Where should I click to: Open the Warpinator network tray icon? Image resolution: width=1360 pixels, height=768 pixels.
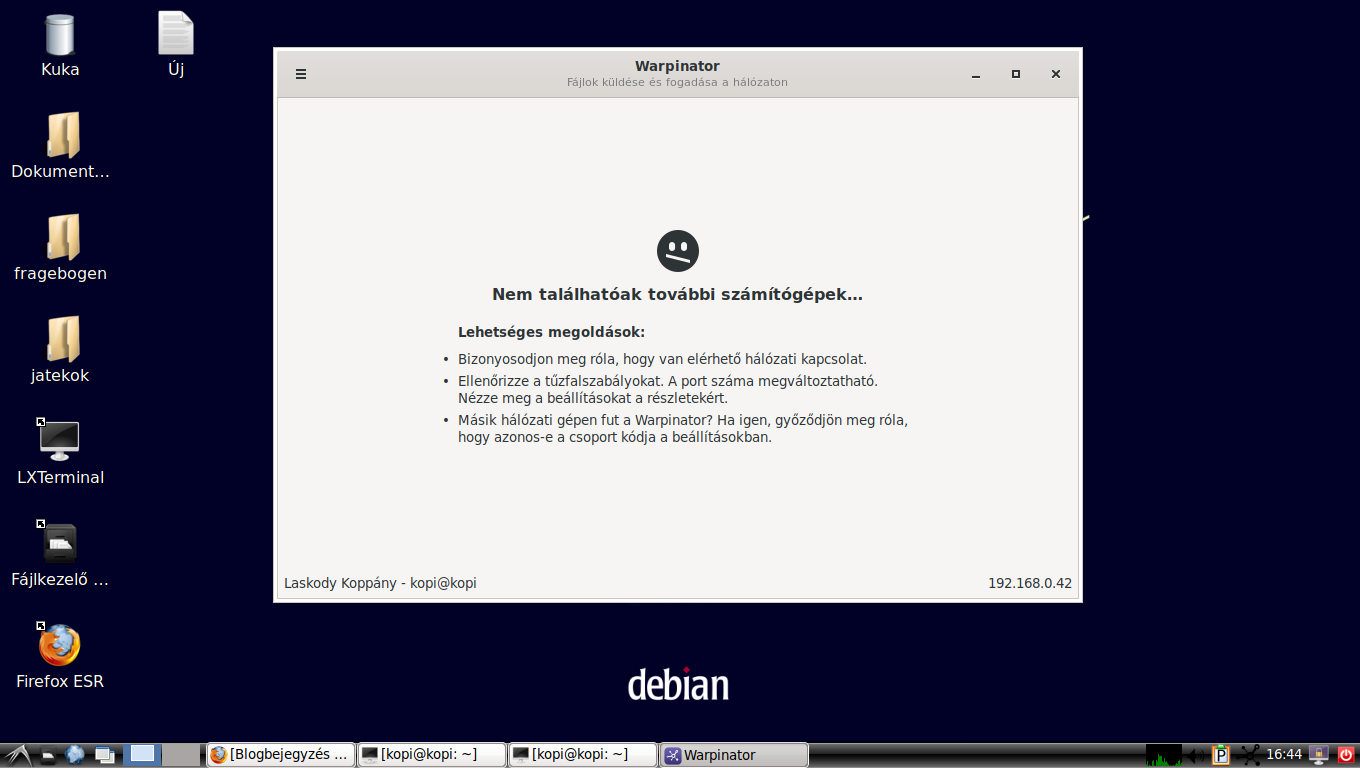click(1250, 755)
